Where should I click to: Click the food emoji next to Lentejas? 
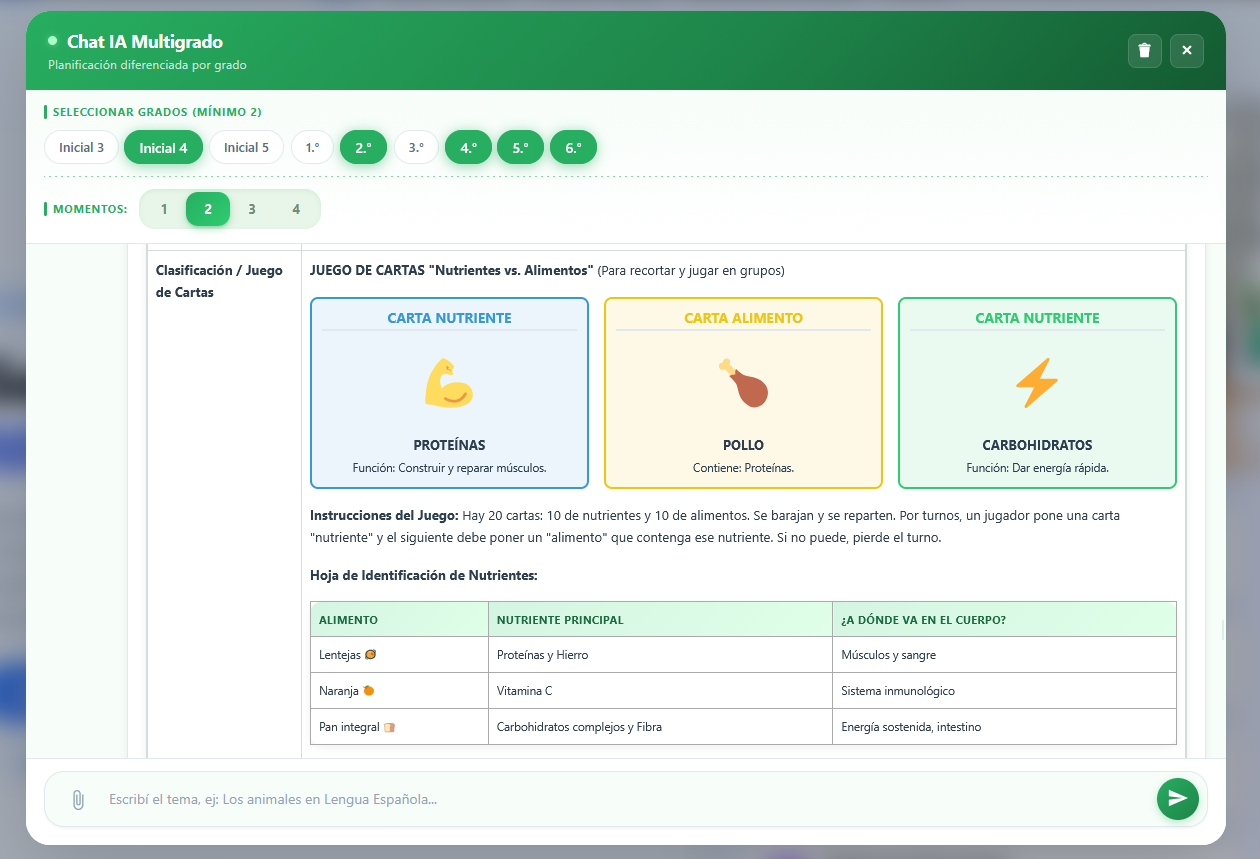pyautogui.click(x=370, y=654)
